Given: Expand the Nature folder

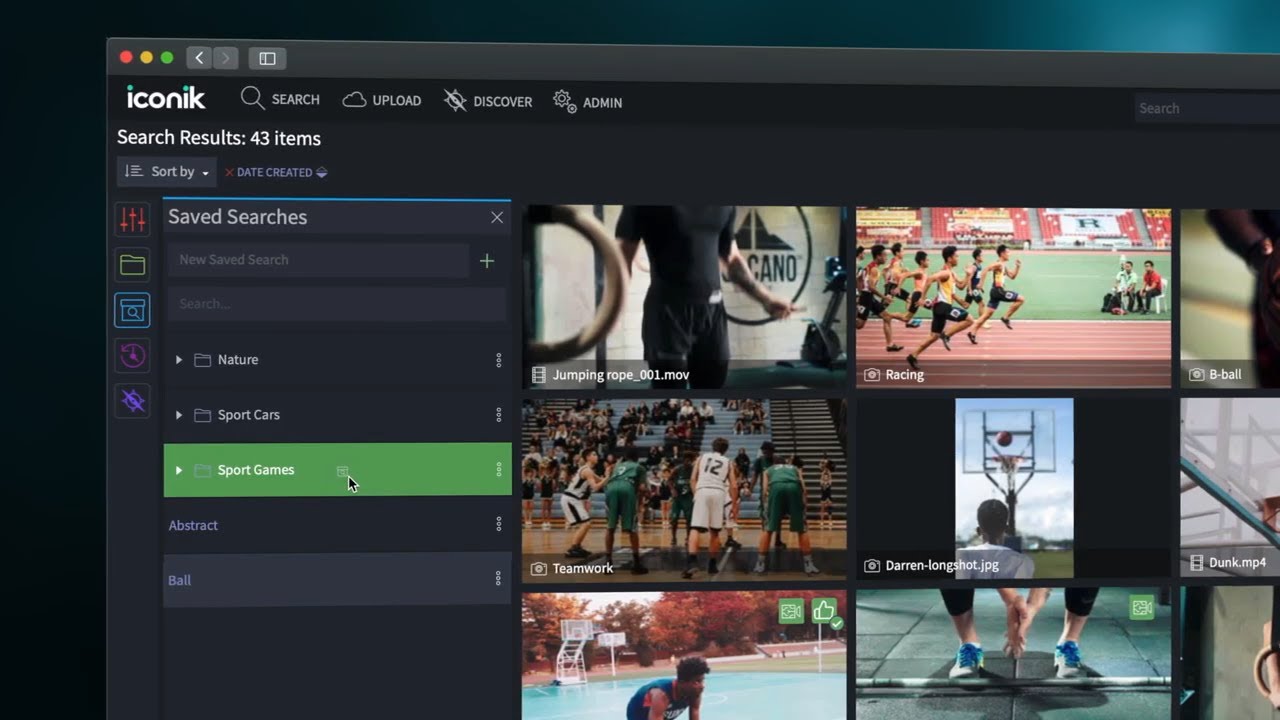Looking at the screenshot, I should 179,359.
